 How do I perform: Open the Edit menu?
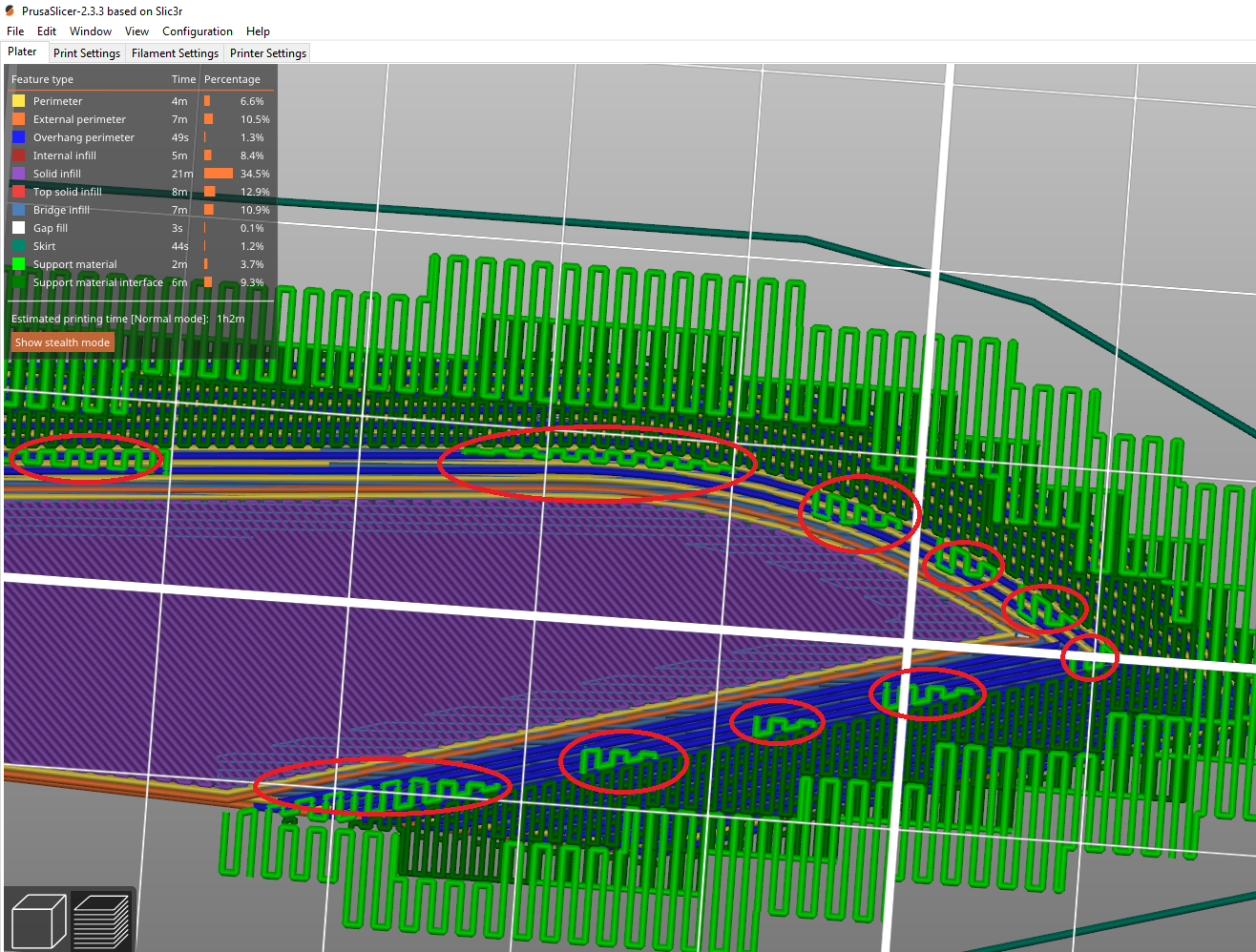47,31
